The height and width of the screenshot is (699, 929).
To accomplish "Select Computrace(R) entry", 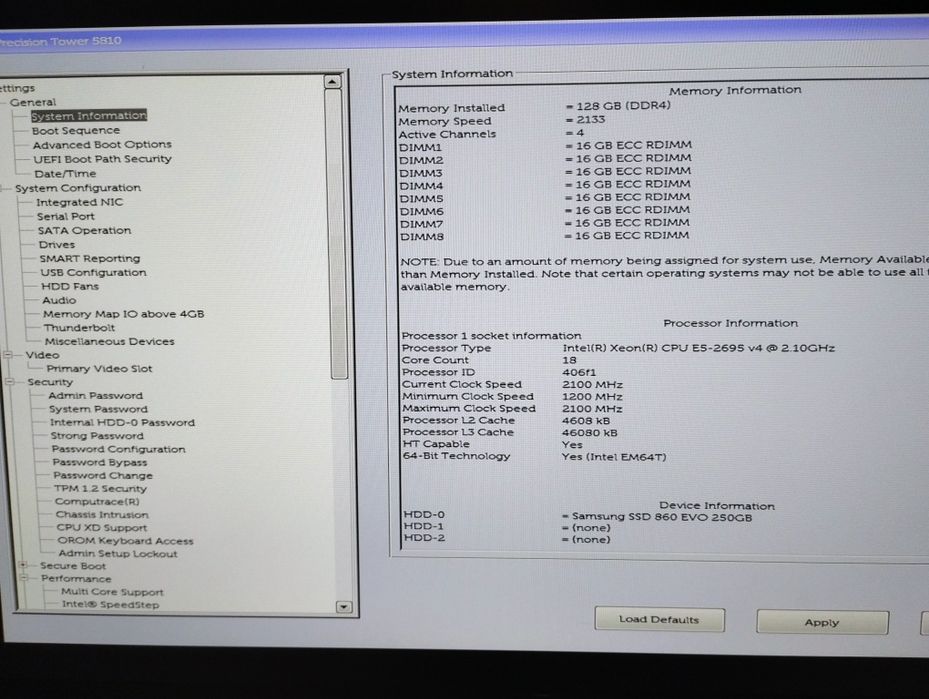I will [97, 502].
